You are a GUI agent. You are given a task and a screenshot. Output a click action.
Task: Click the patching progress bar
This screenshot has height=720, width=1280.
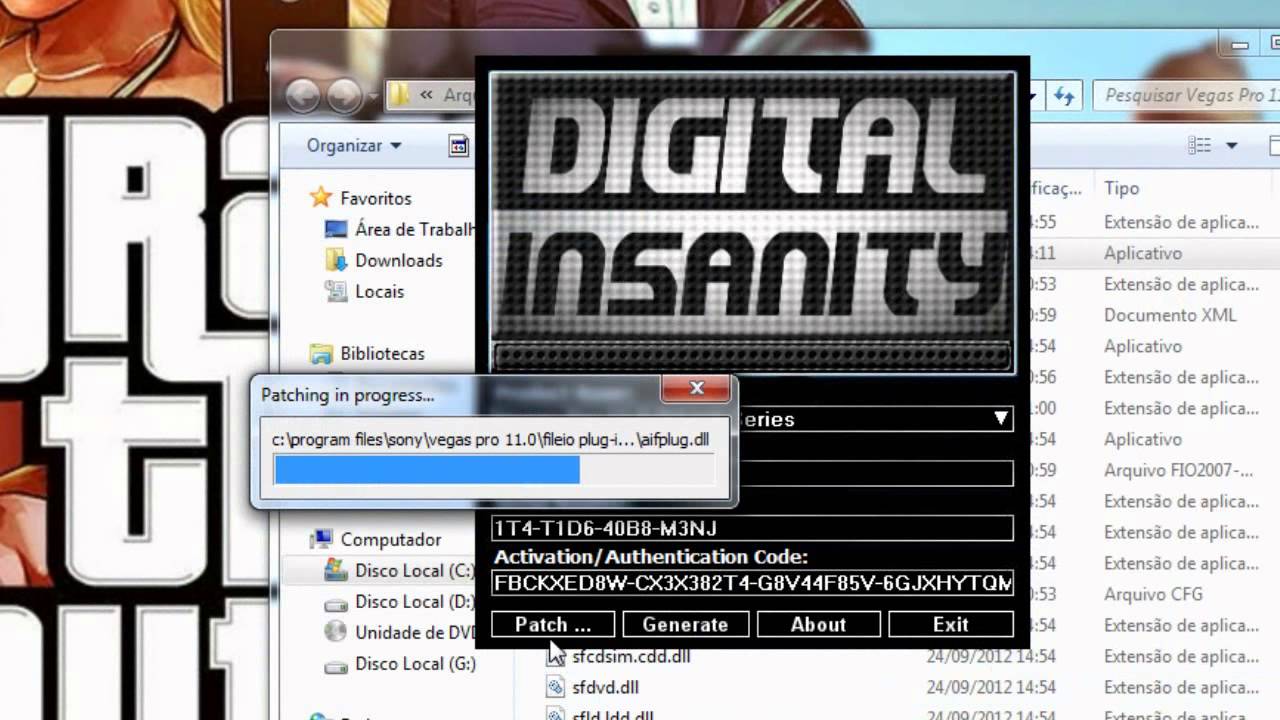pos(495,470)
